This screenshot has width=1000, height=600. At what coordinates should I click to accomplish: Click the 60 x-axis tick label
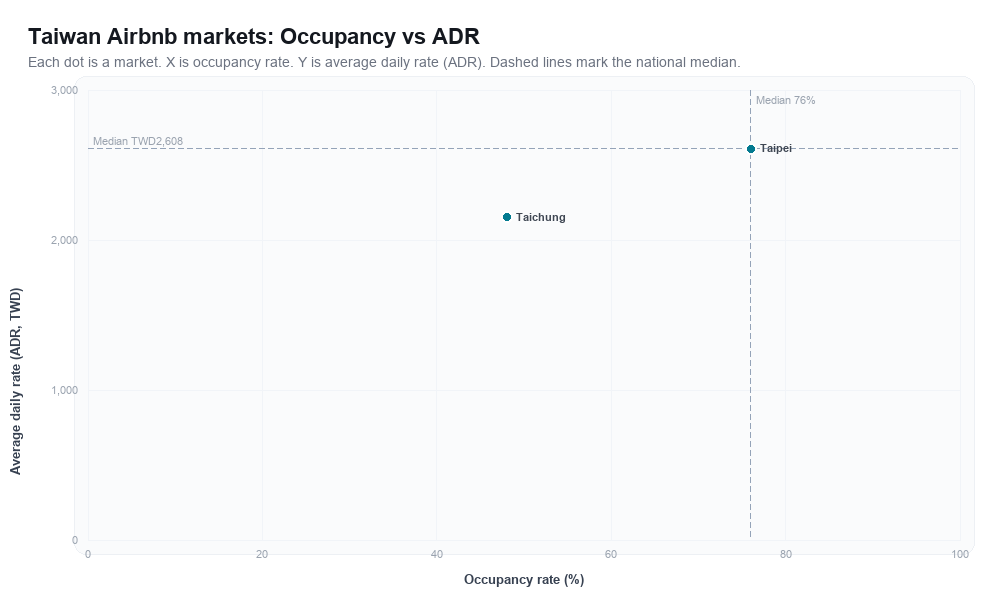tap(611, 554)
